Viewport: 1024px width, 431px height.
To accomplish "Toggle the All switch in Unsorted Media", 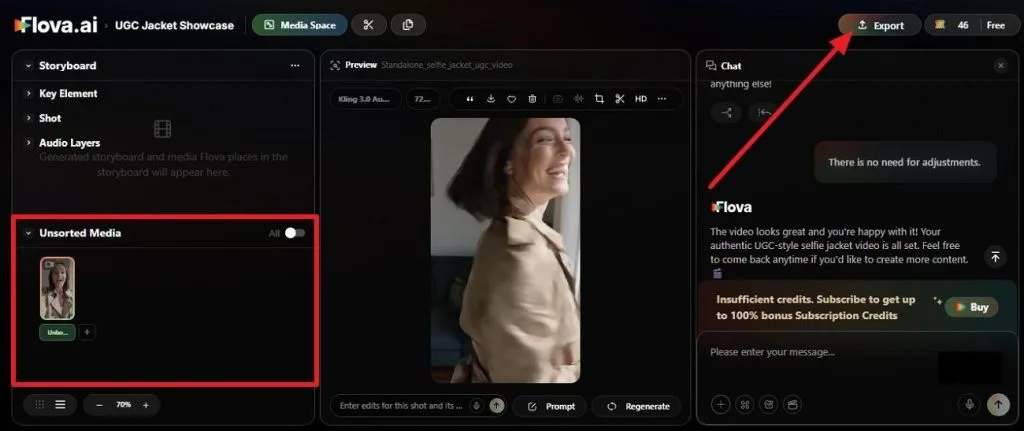I will 295,233.
